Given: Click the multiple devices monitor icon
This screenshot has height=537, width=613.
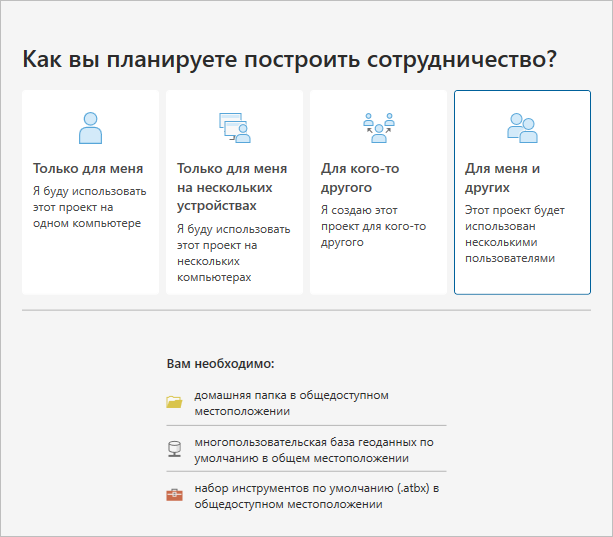Looking at the screenshot, I should [234, 128].
